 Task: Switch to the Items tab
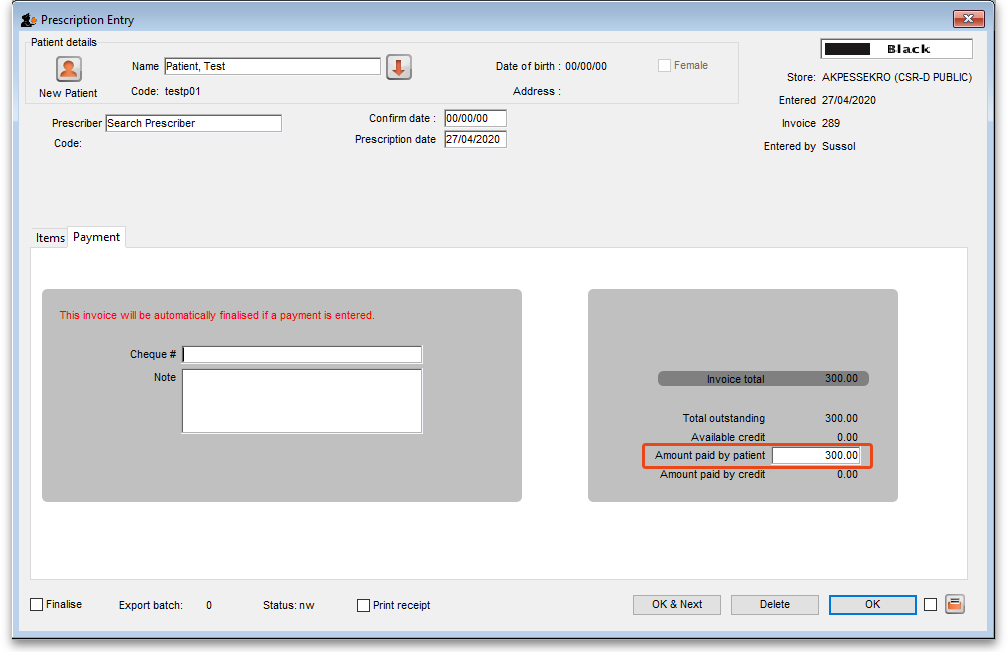50,238
